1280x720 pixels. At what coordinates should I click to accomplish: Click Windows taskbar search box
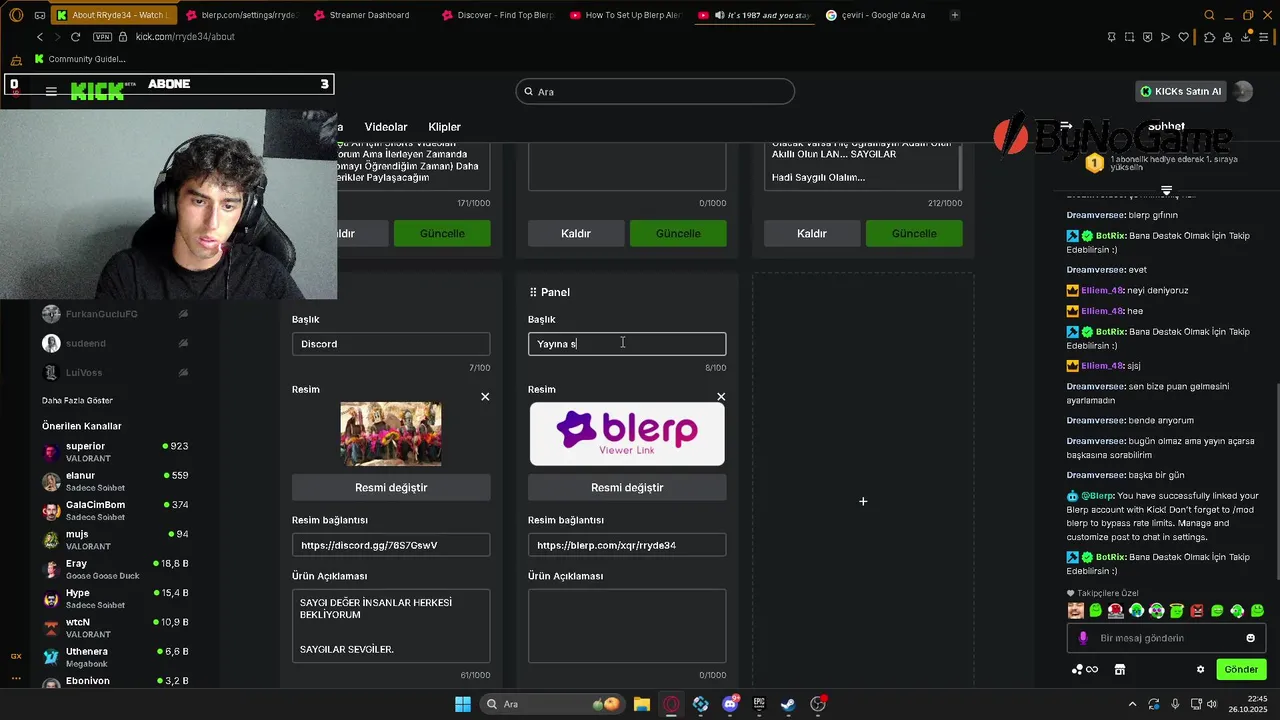tap(551, 704)
